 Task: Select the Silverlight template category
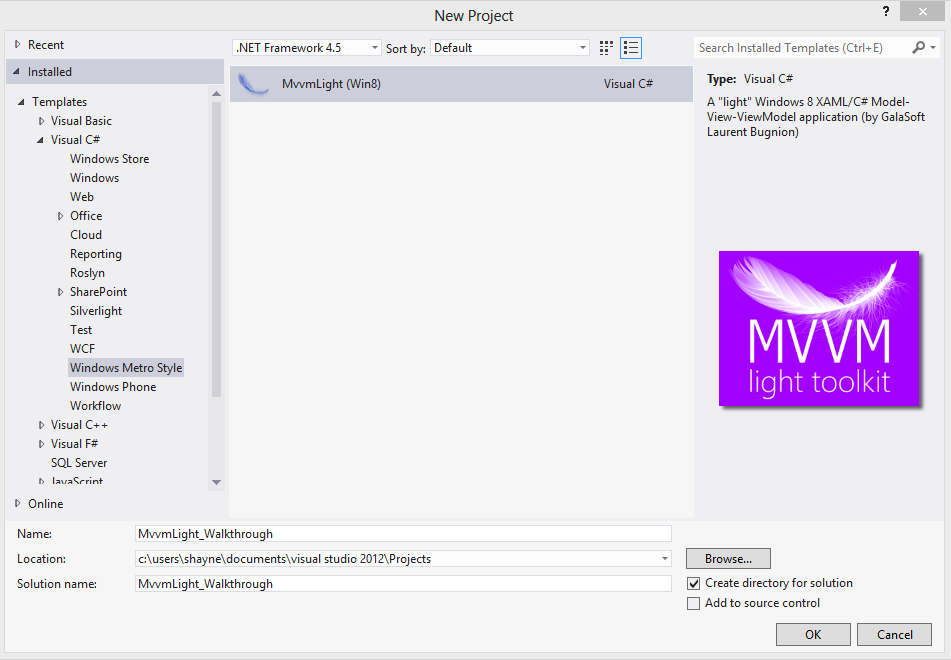point(96,311)
